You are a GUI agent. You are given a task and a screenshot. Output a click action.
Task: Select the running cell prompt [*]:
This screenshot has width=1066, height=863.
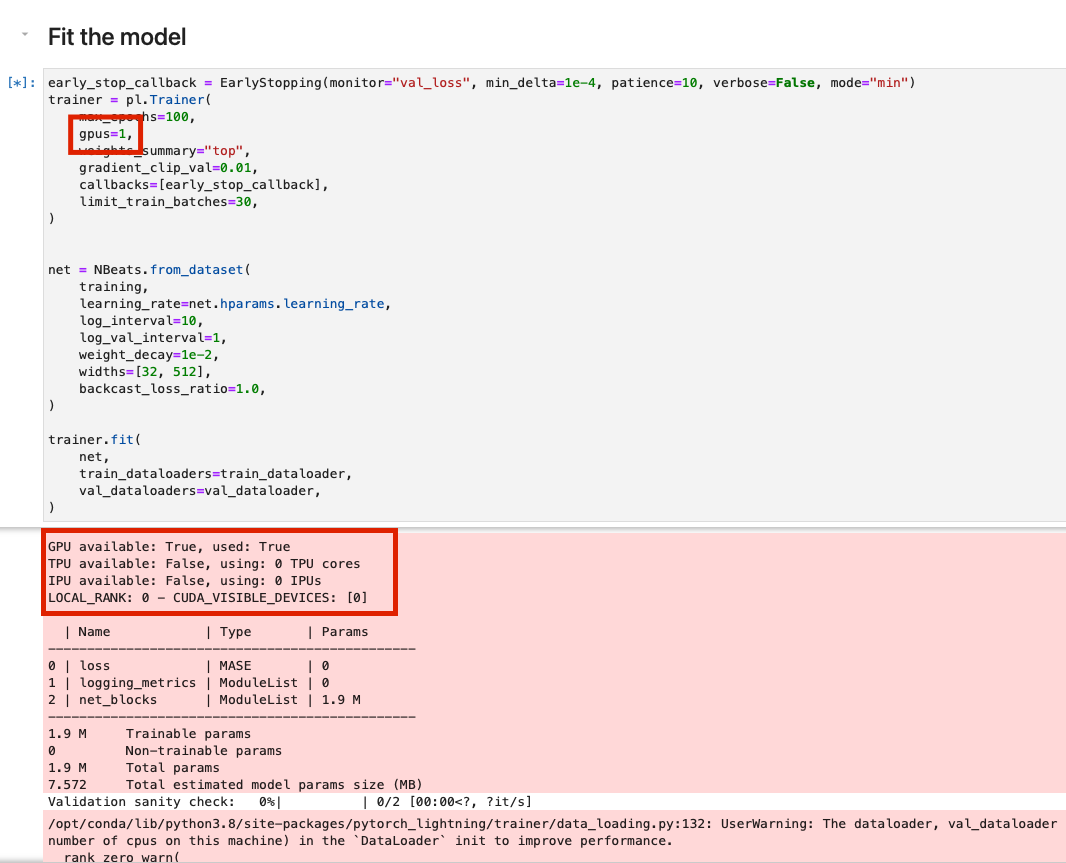click(21, 83)
